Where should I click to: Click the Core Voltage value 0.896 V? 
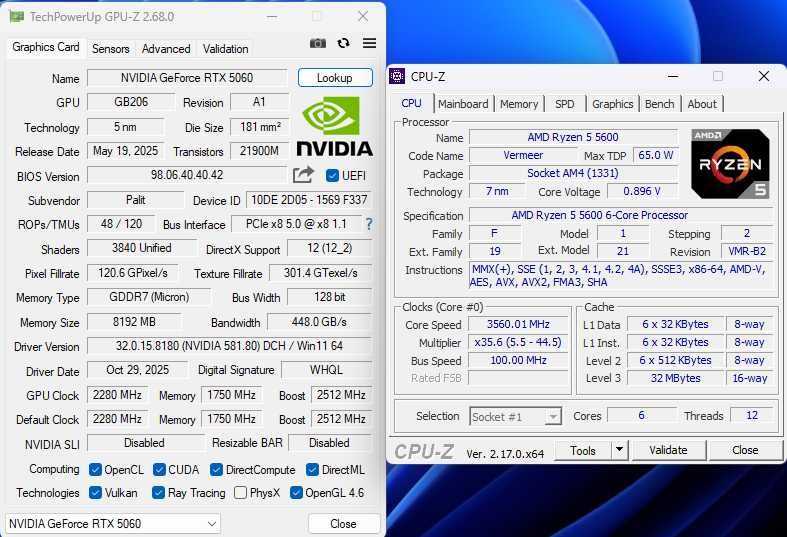tap(642, 191)
